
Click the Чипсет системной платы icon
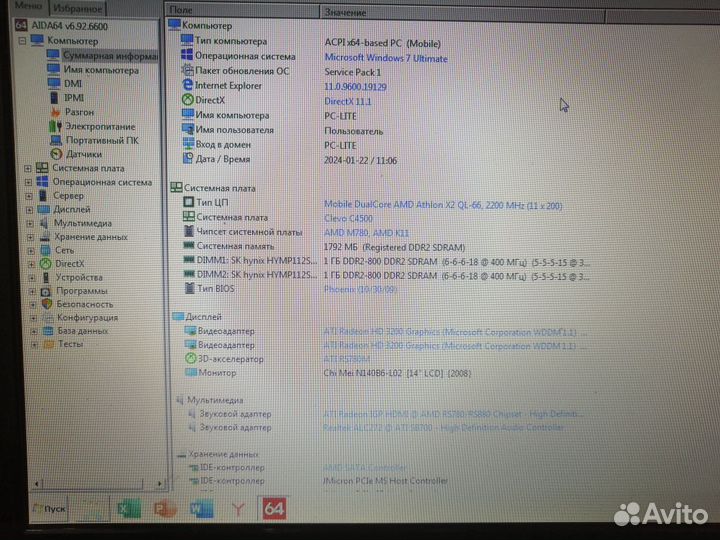pos(189,231)
